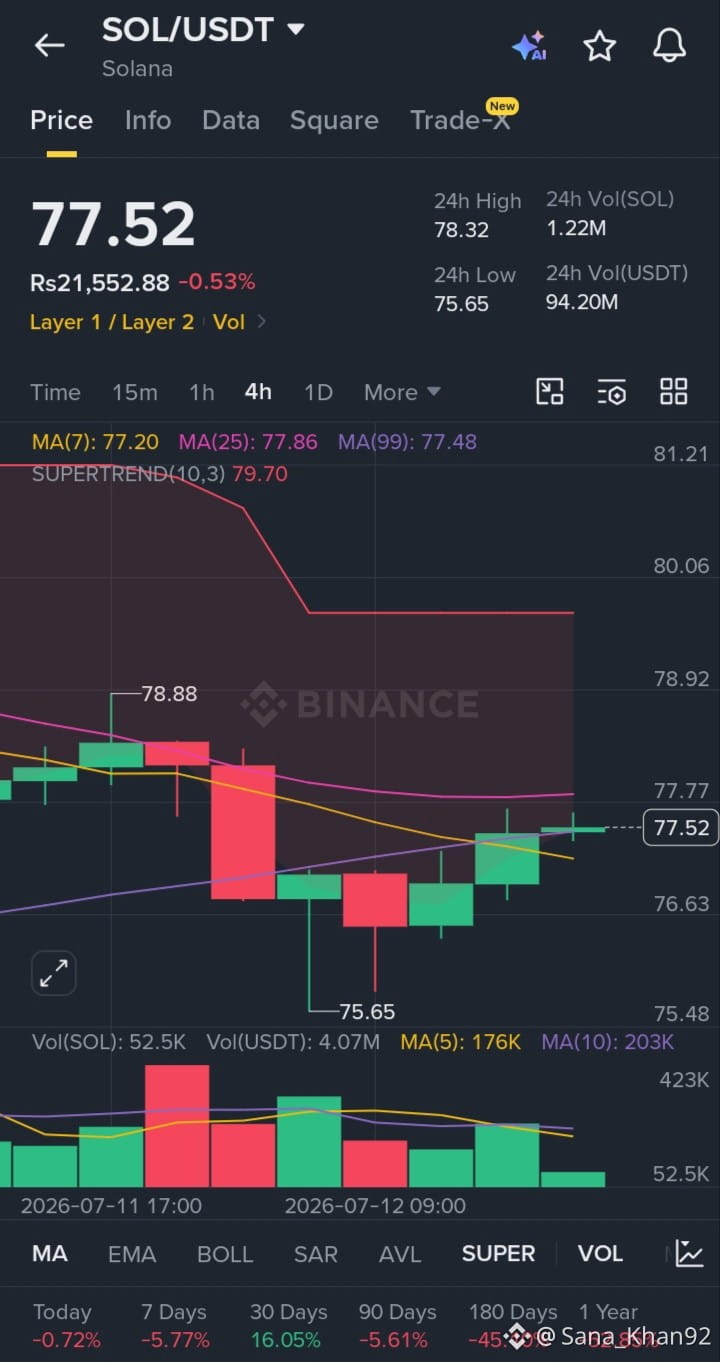Viewport: 720px width, 1362px height.
Task: Switch to the Price tab
Action: click(61, 121)
